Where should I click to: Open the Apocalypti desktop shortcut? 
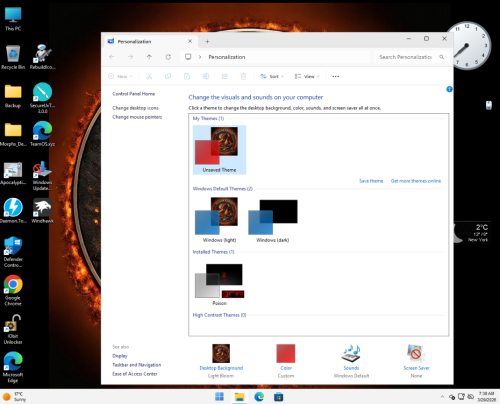click(x=13, y=172)
